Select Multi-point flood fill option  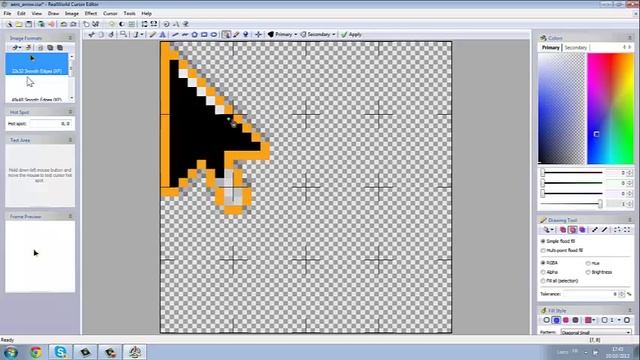562,250
